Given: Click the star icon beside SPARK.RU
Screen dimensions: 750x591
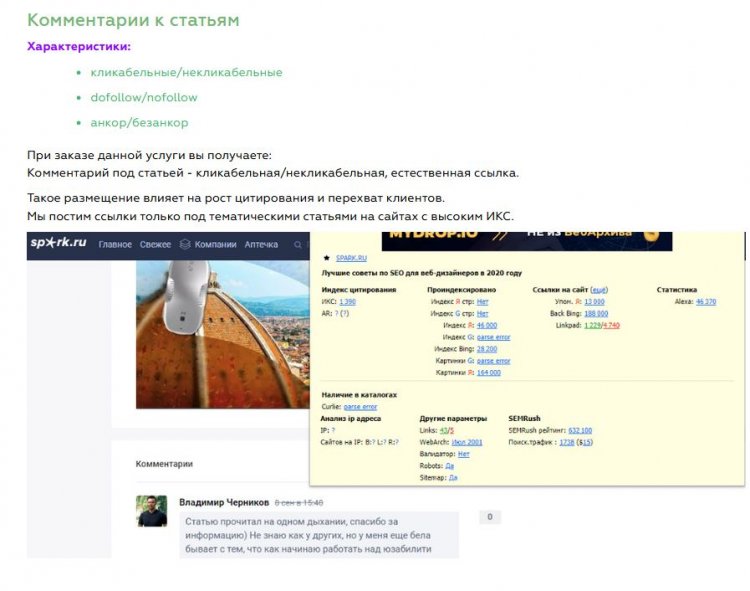Looking at the screenshot, I should 327,258.
